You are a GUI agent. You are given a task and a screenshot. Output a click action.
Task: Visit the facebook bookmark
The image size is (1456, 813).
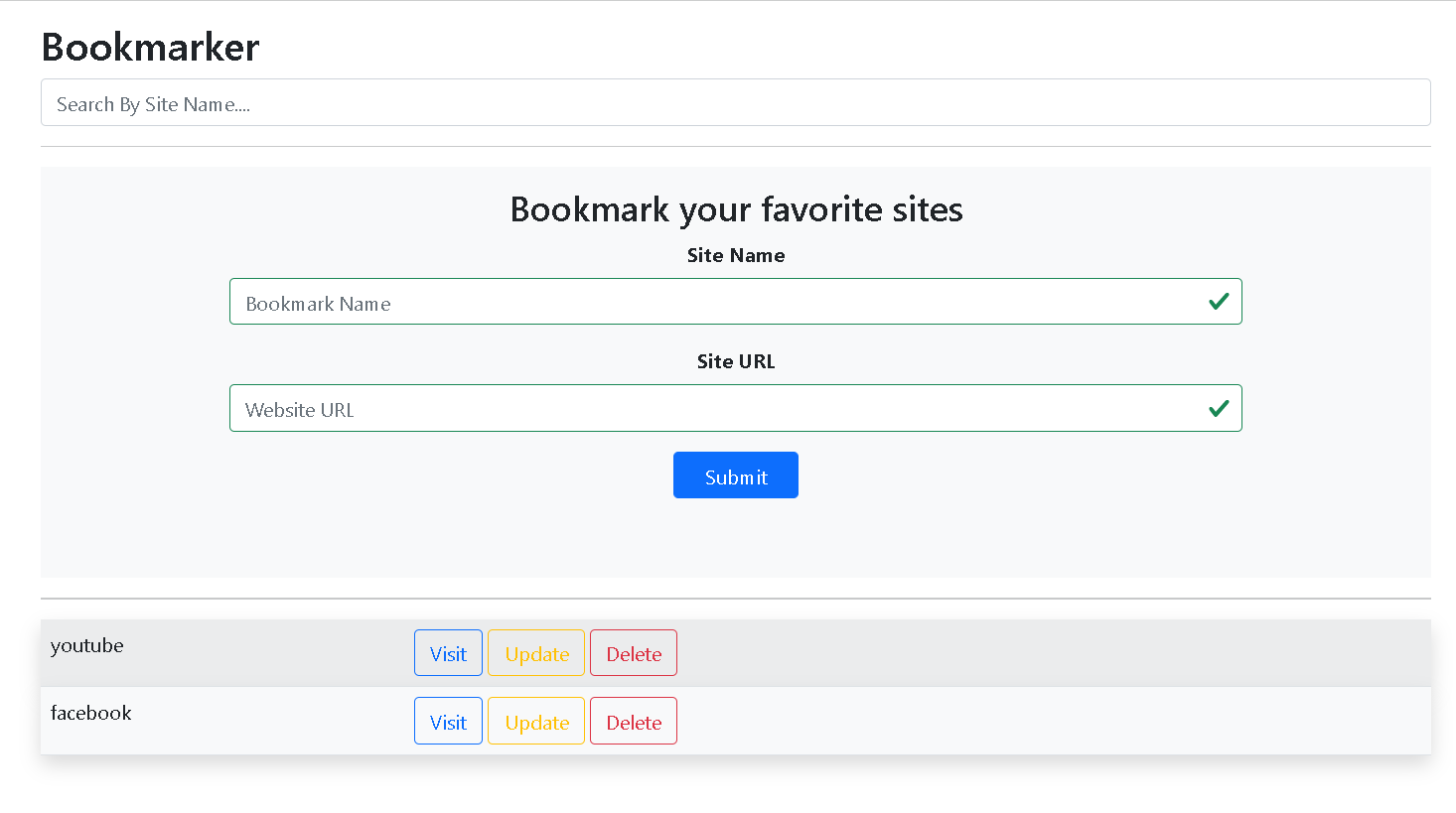pos(448,721)
